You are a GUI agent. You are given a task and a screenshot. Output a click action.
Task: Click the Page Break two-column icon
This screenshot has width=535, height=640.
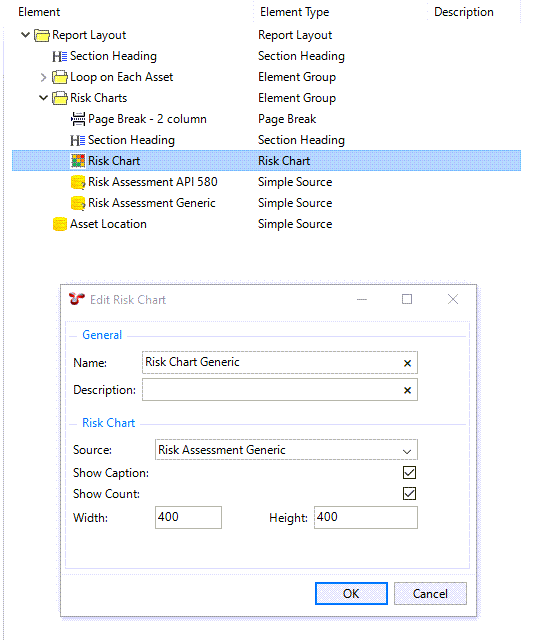pos(78,119)
